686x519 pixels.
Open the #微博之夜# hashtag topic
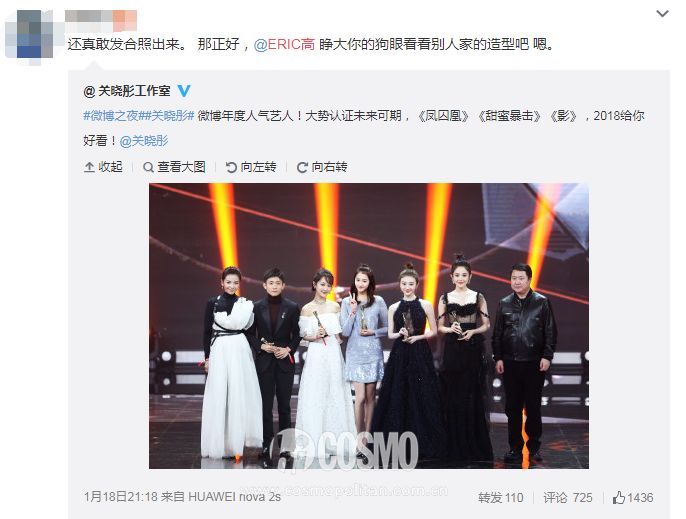[111, 116]
